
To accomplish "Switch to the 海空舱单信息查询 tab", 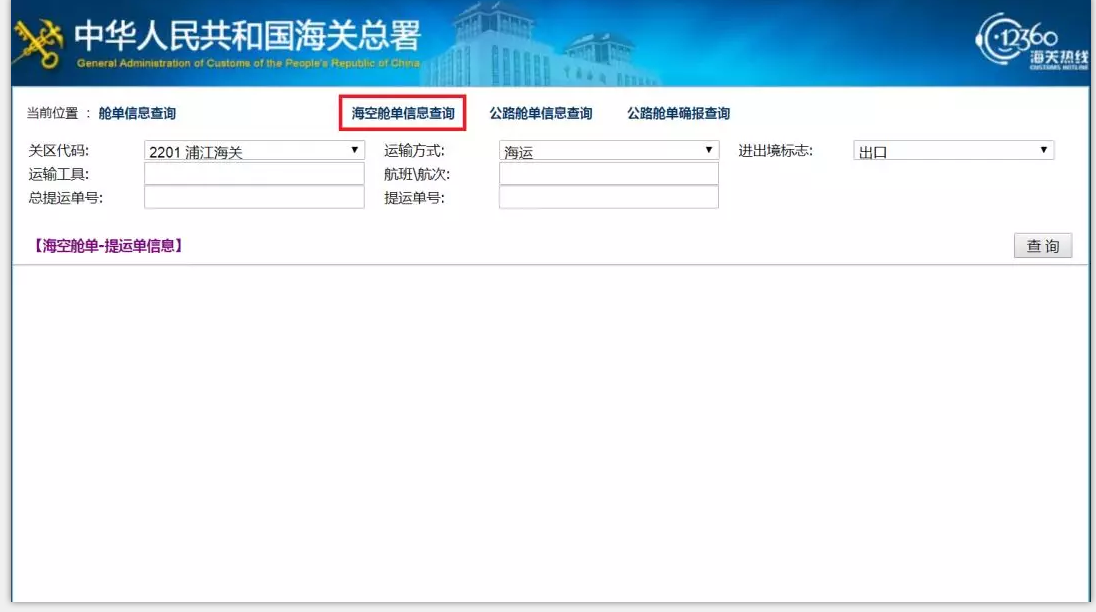I will (x=403, y=114).
